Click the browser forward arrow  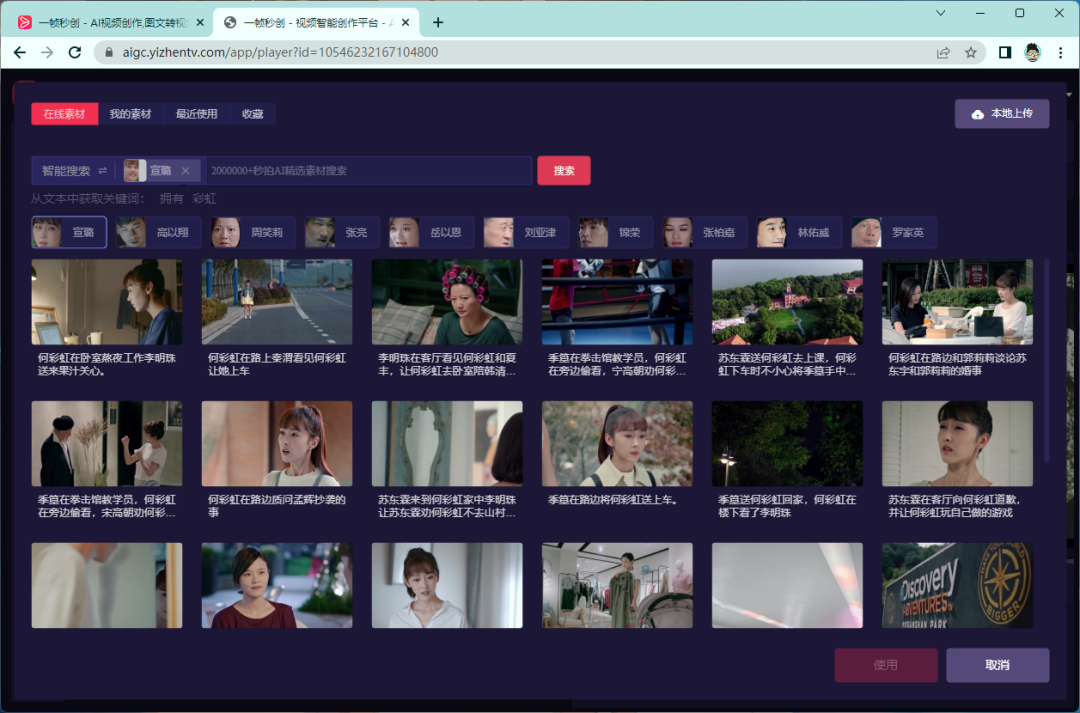tap(47, 52)
